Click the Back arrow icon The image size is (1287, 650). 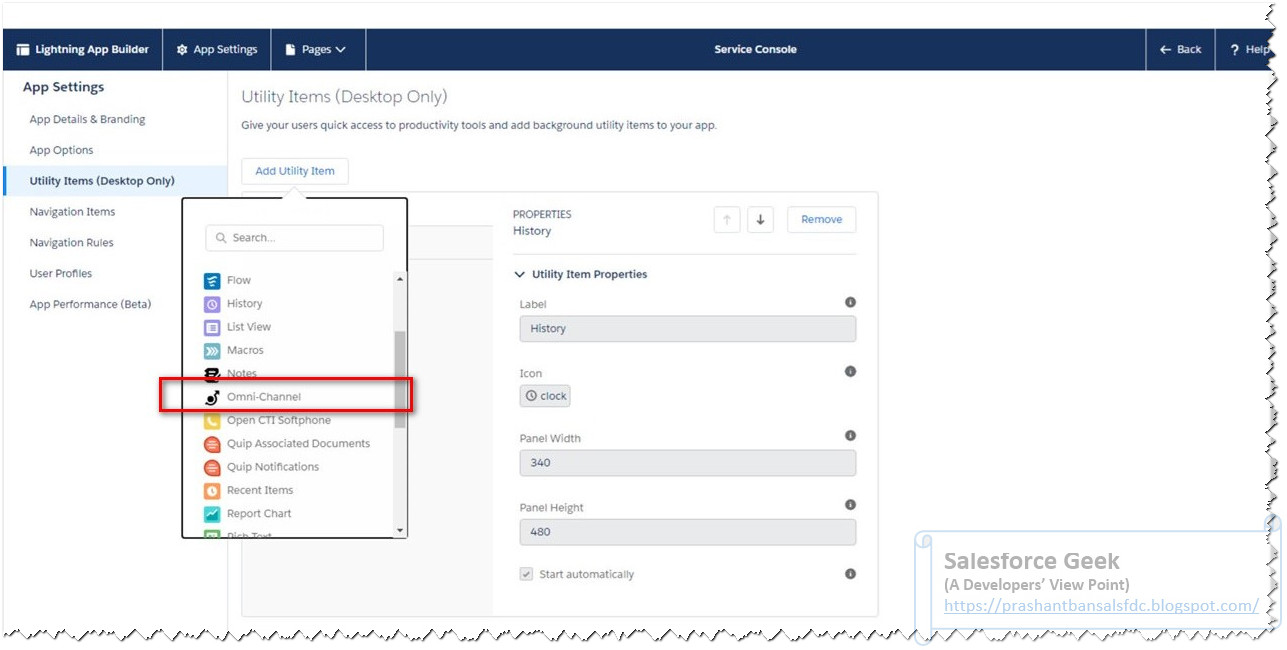coord(1165,50)
